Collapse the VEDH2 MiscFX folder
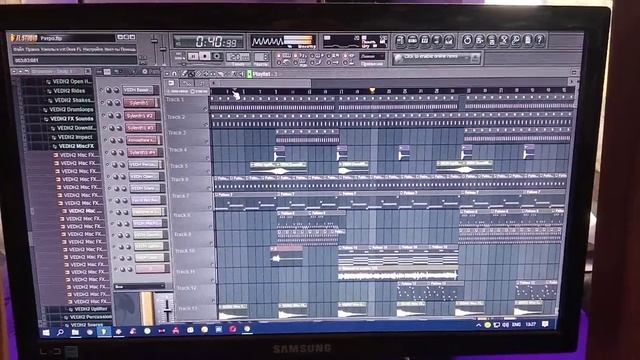The height and width of the screenshot is (360, 640). pyautogui.click(x=74, y=146)
